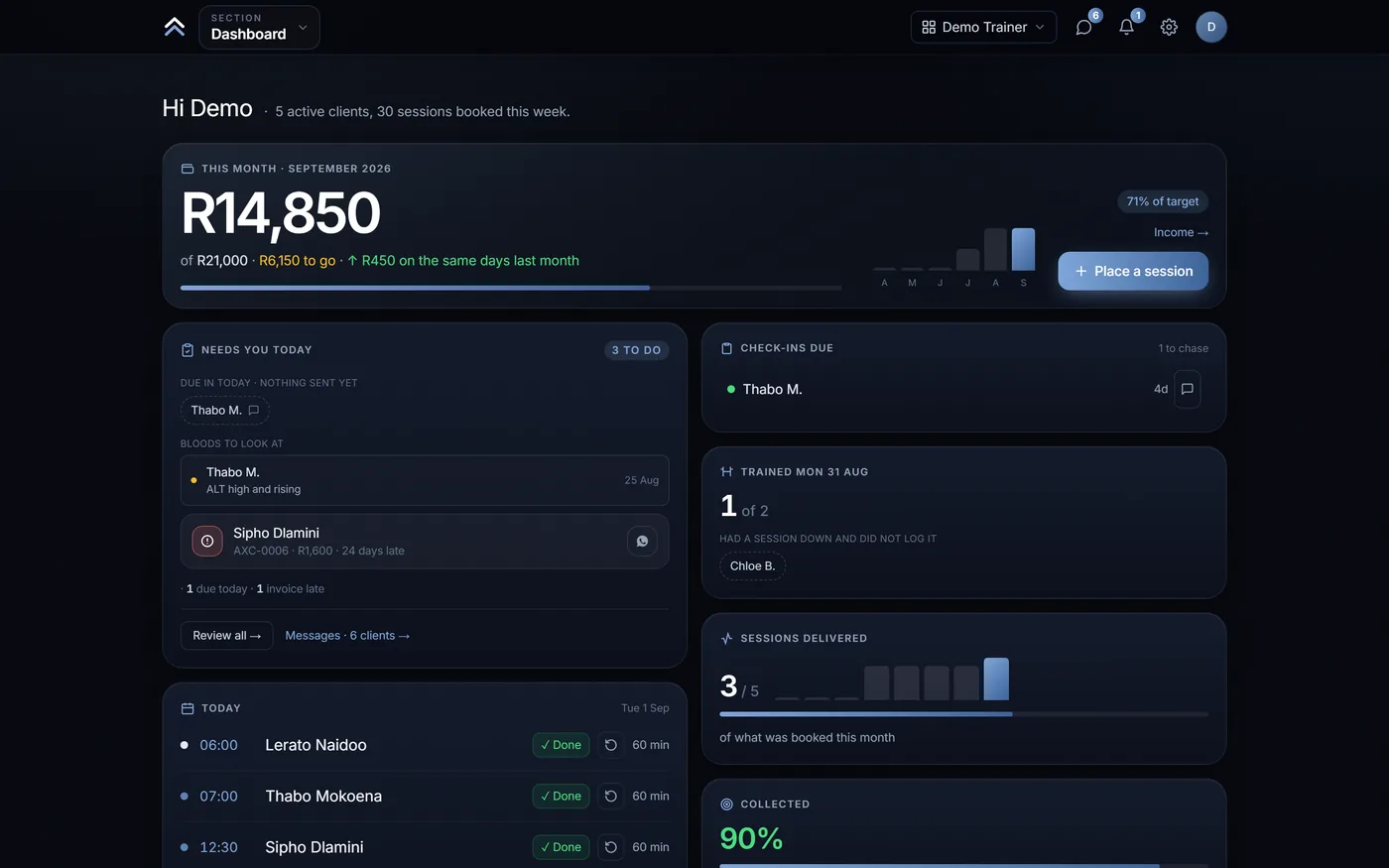The image size is (1389, 868).
Task: Click the 1 to chase text
Action: click(1183, 348)
